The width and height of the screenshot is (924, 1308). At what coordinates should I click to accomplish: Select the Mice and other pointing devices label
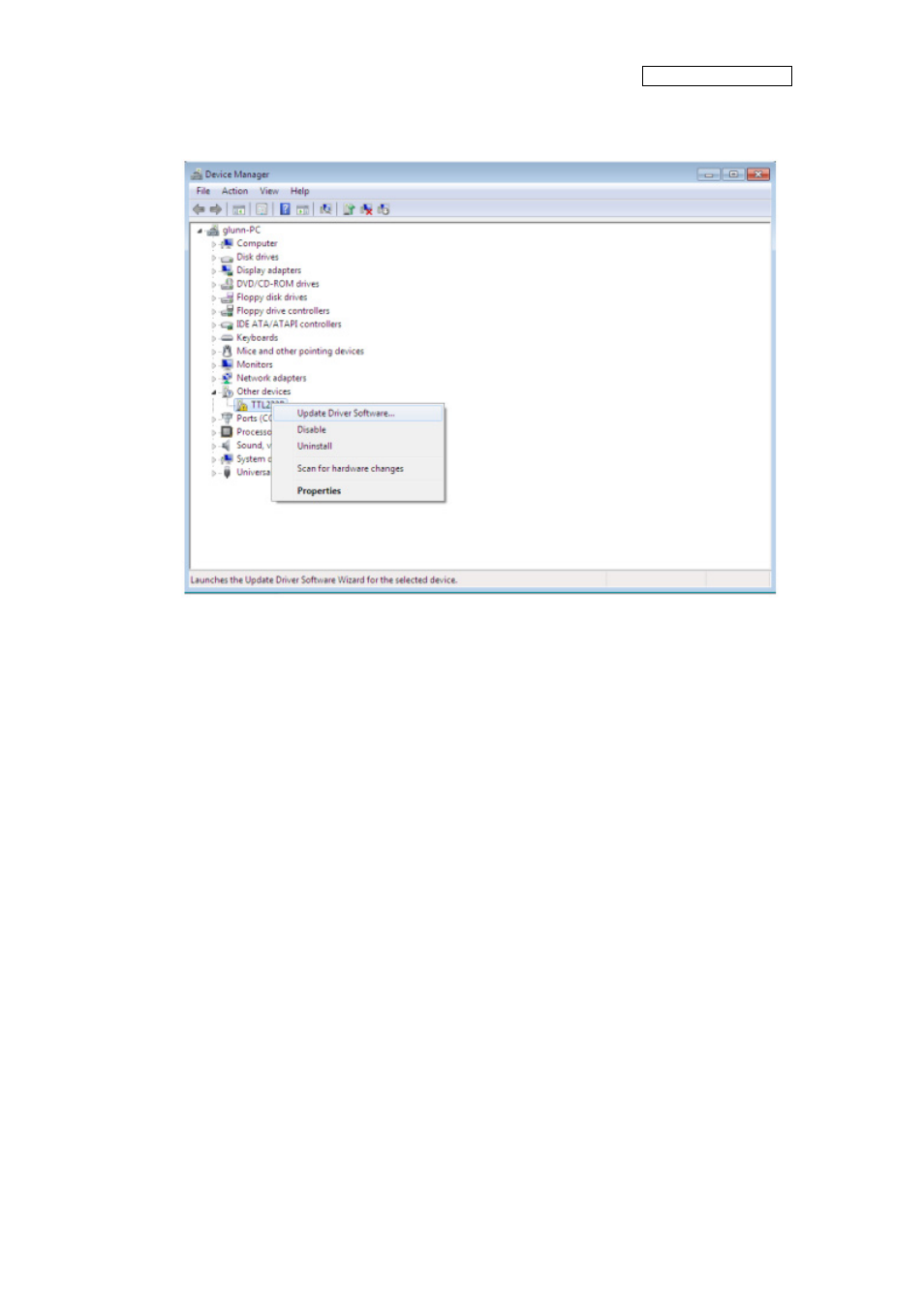(x=300, y=352)
